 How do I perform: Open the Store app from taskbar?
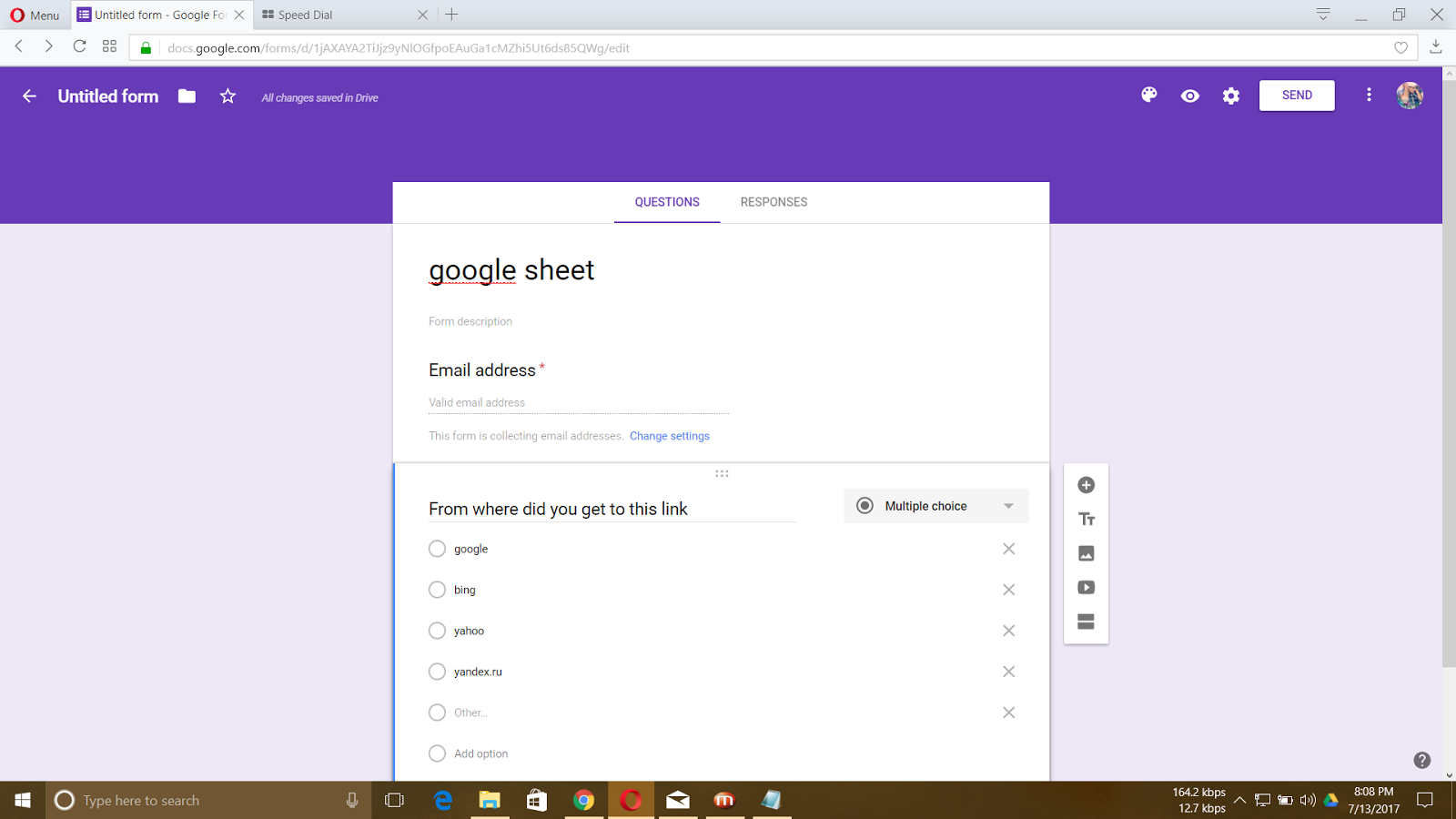click(x=537, y=800)
